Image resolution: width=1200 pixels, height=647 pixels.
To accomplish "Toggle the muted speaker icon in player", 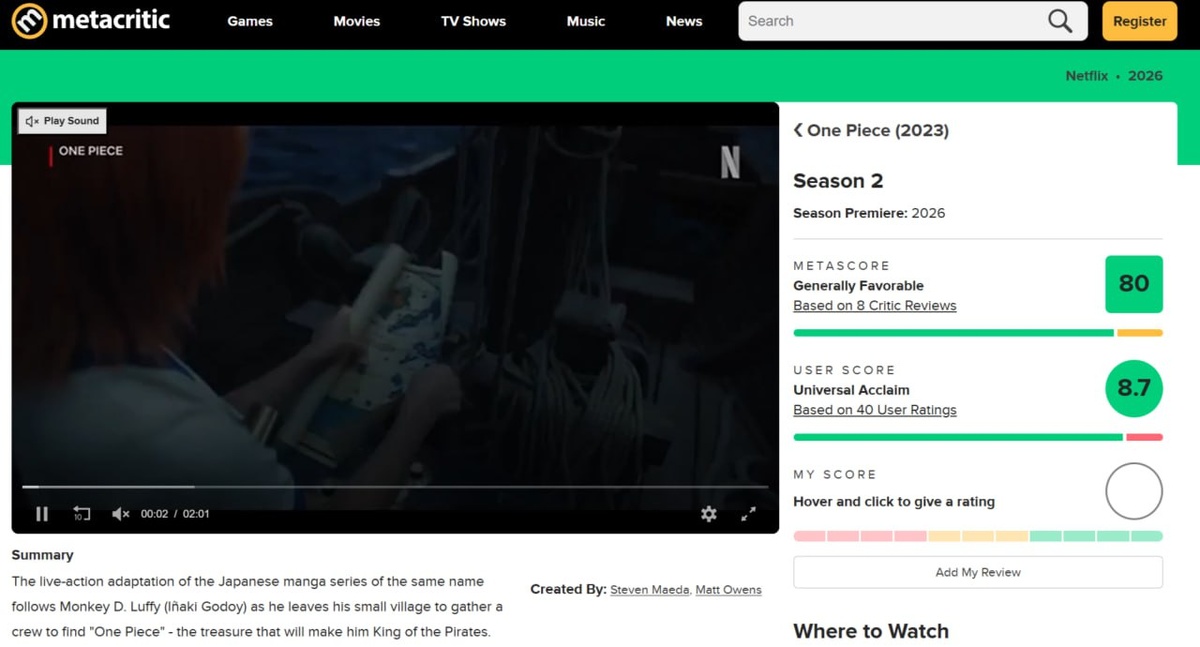I will point(120,514).
